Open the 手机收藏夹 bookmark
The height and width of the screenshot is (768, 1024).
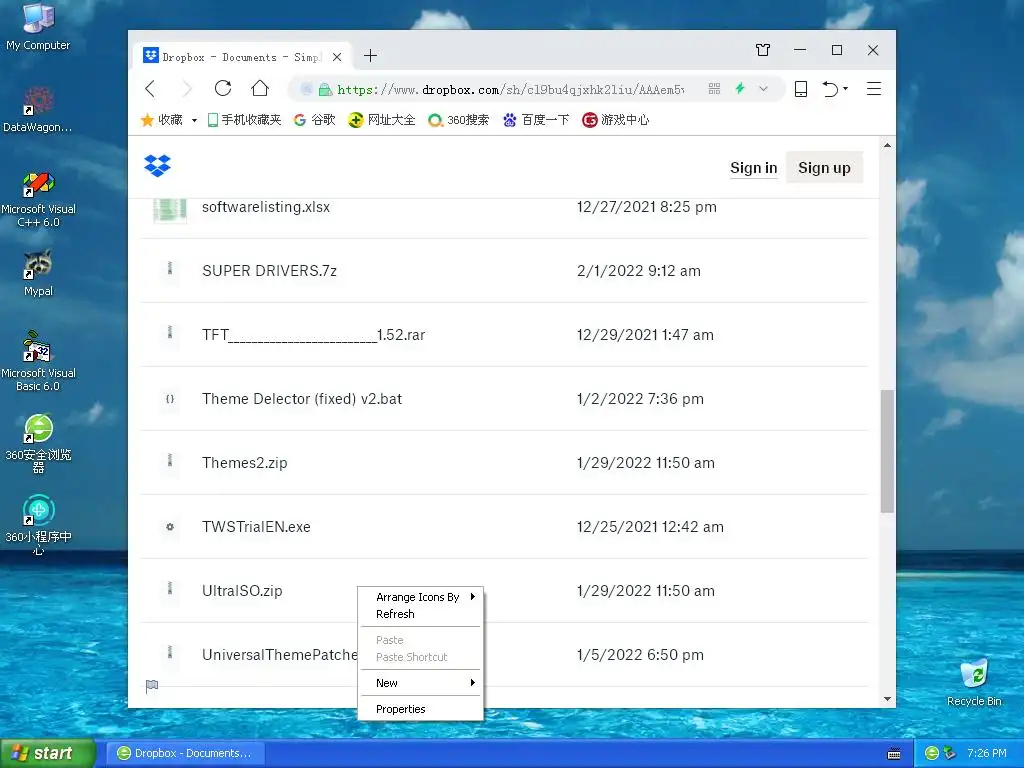[244, 120]
